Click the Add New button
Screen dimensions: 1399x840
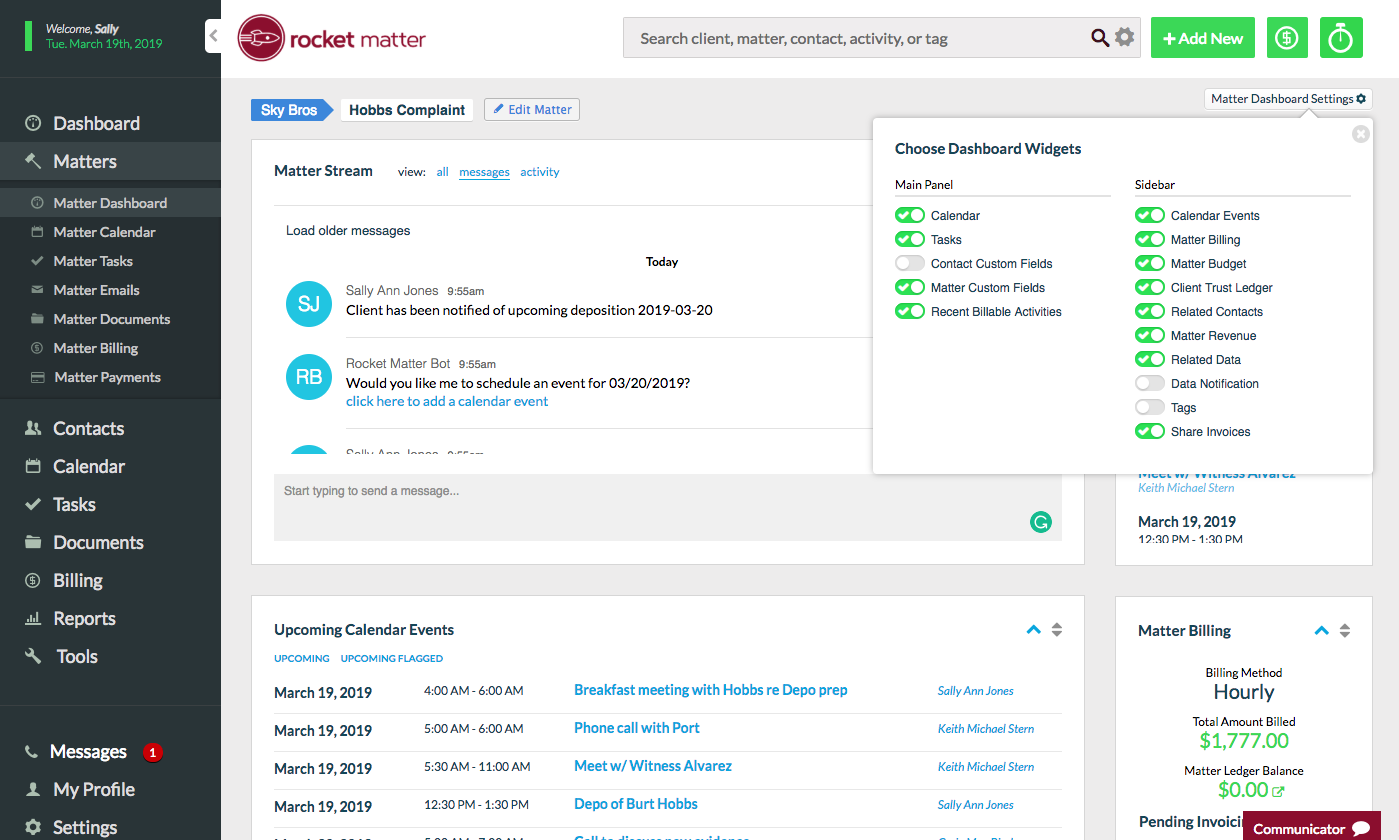(x=1202, y=37)
